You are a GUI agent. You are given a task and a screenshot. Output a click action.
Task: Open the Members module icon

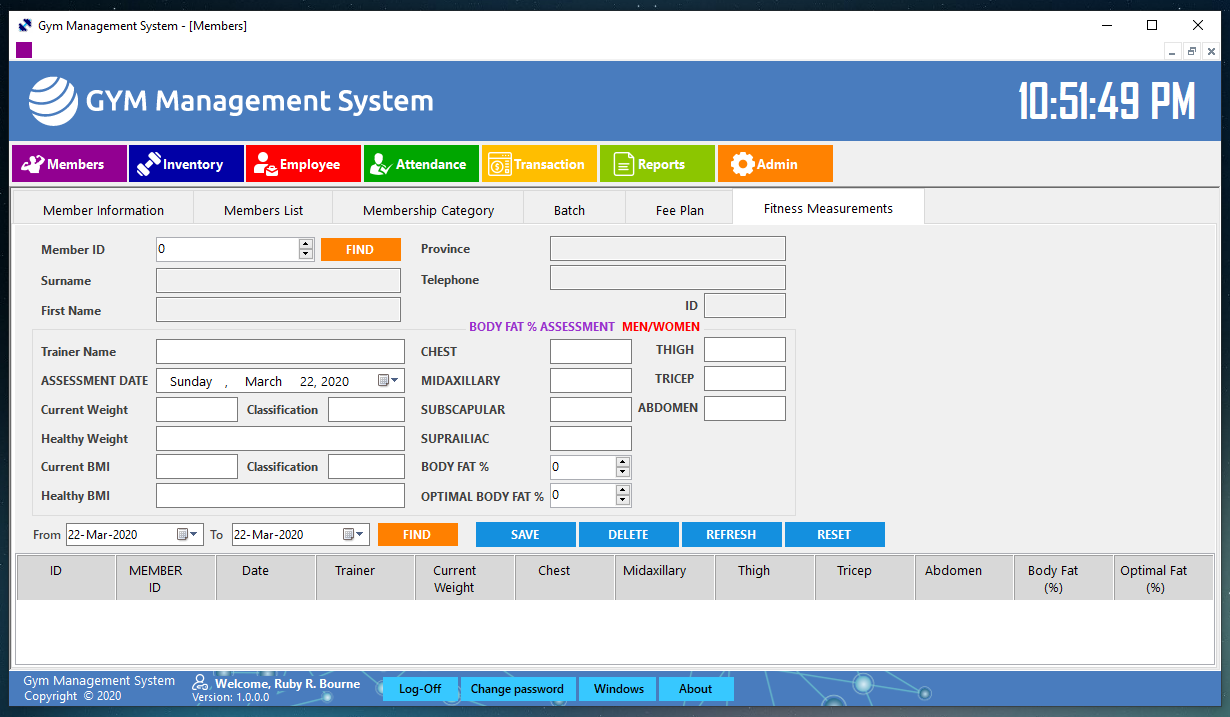pyautogui.click(x=32, y=163)
